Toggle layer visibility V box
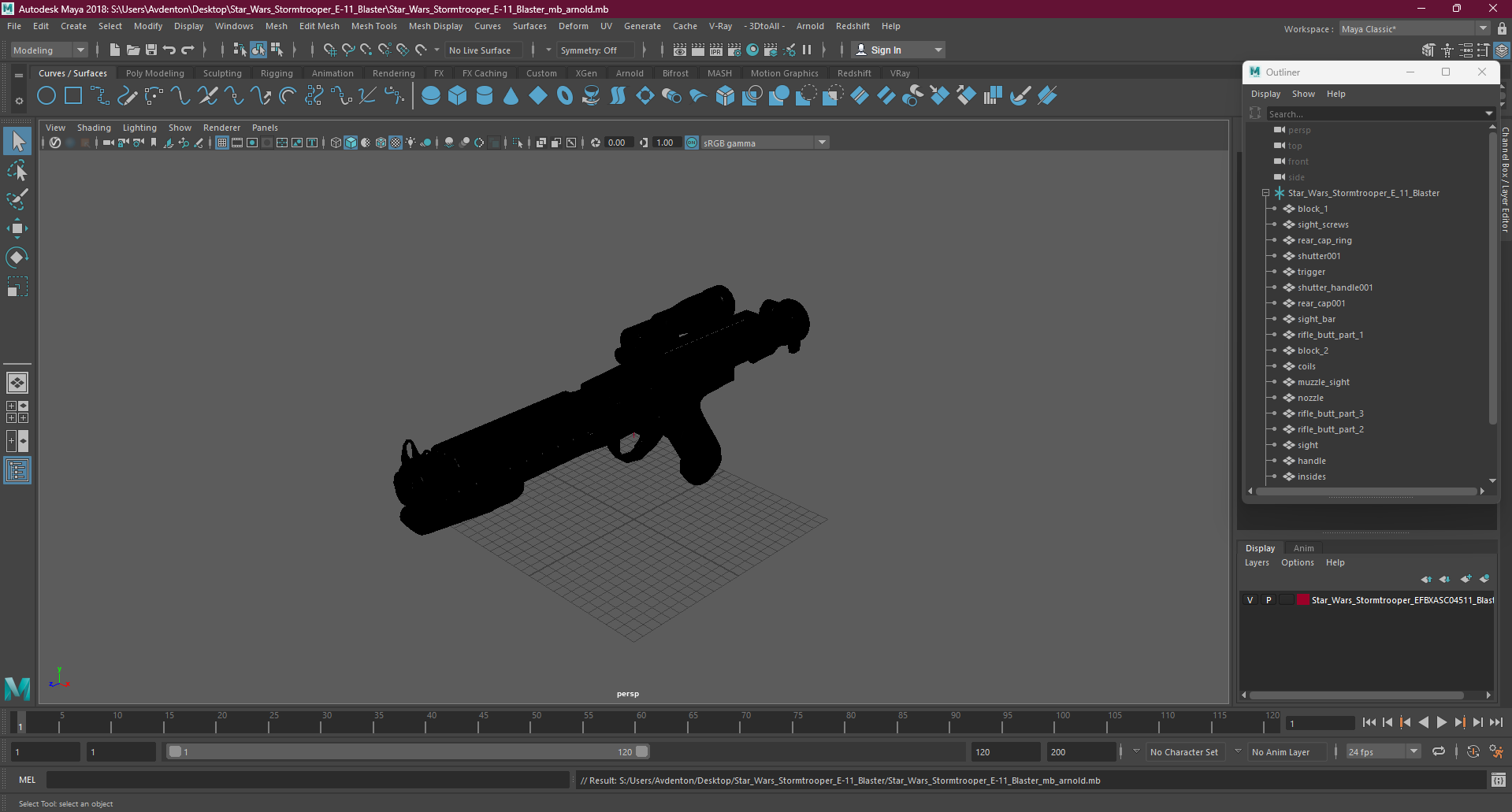Screen dimensions: 1512x812 point(1250,599)
